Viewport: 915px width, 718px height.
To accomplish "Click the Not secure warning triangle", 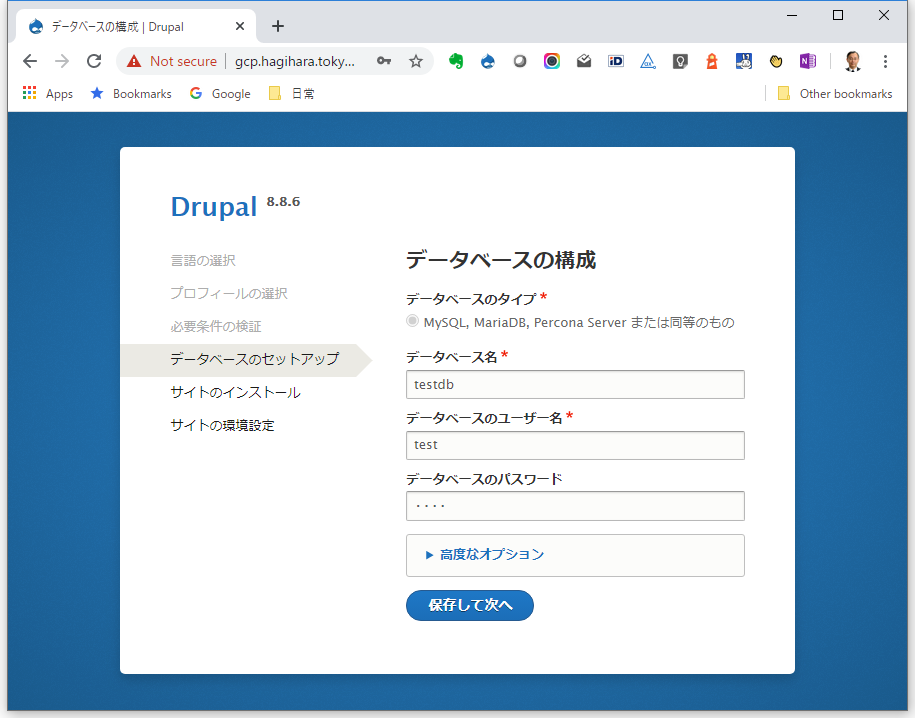I will pyautogui.click(x=134, y=61).
